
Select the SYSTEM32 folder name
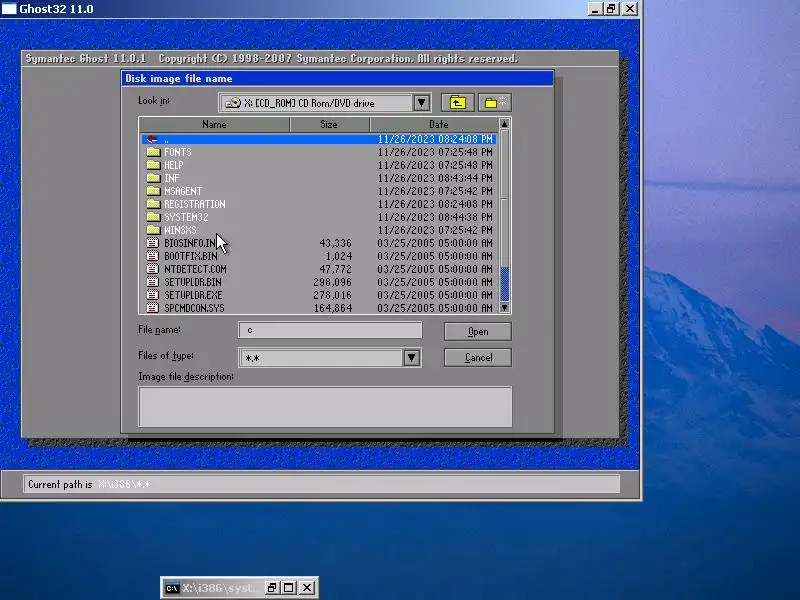[186, 217]
